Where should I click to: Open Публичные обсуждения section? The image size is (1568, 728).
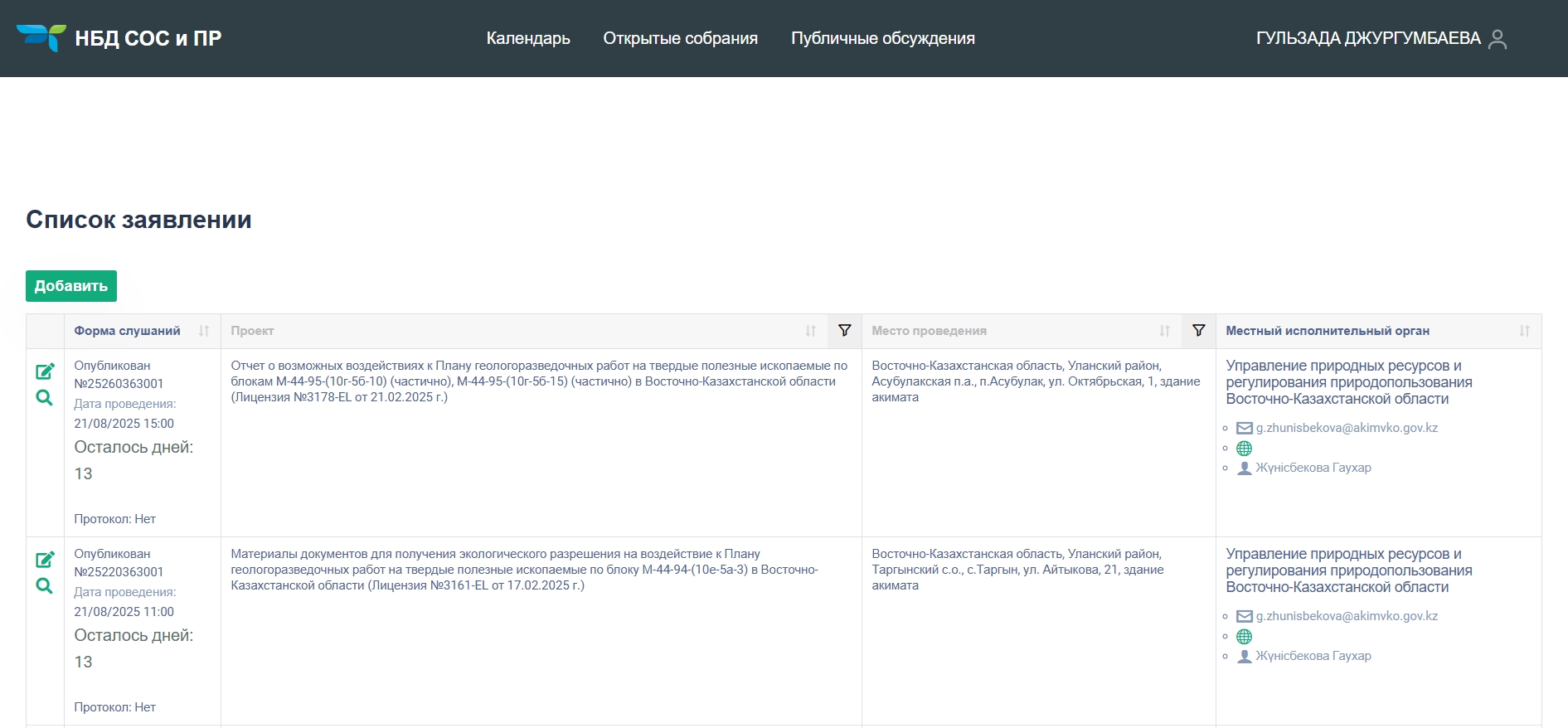(882, 38)
